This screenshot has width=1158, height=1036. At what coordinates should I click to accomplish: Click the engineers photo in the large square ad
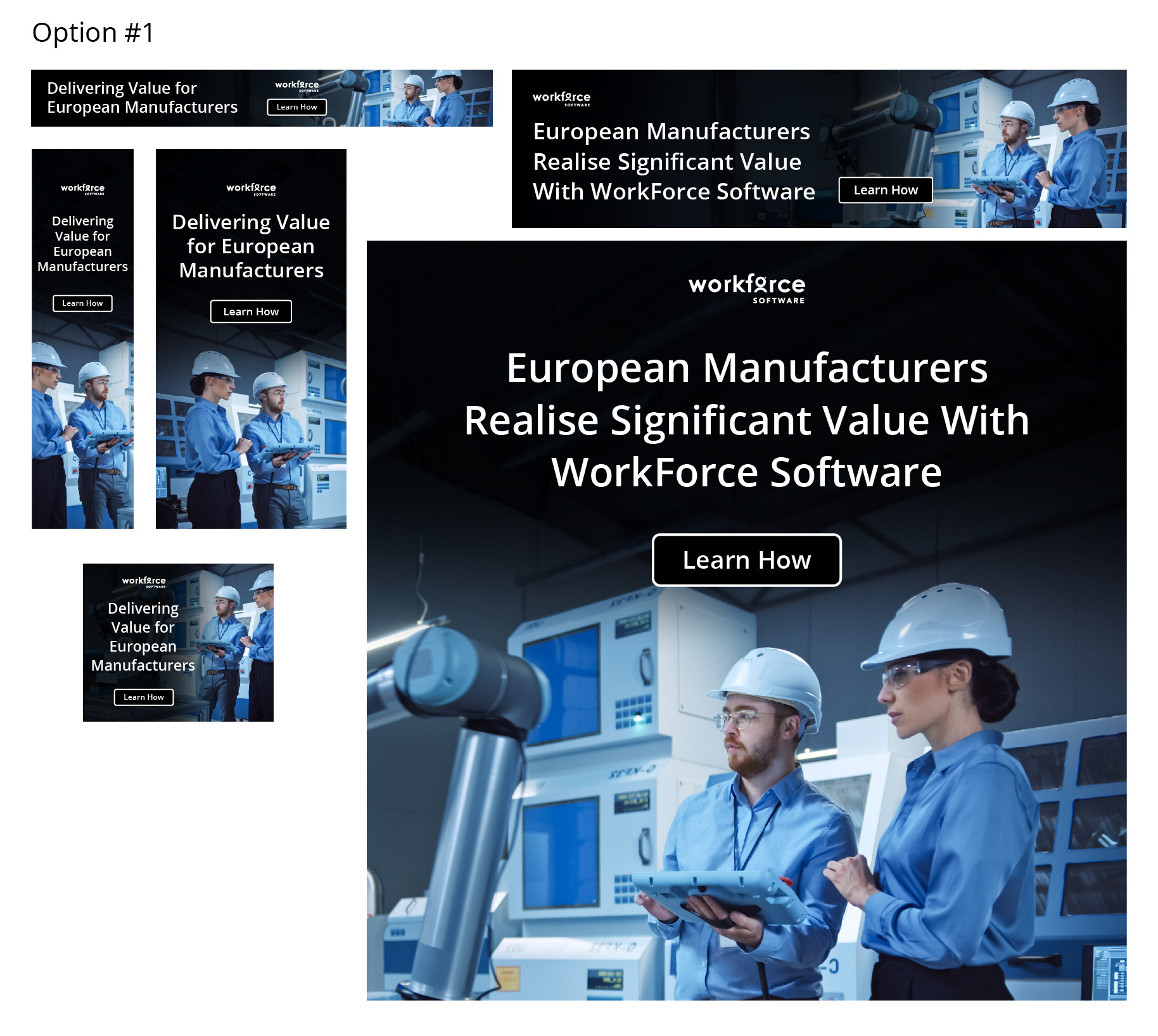[x=747, y=792]
